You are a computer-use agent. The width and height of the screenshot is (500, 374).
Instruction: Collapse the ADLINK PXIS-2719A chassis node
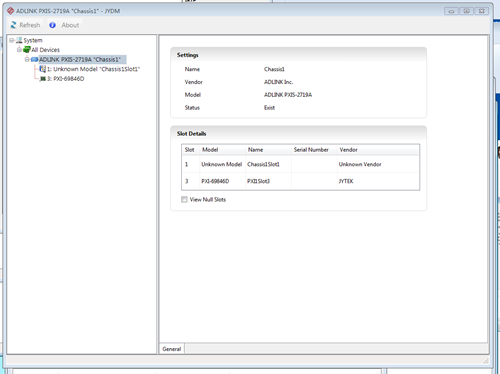point(27,60)
